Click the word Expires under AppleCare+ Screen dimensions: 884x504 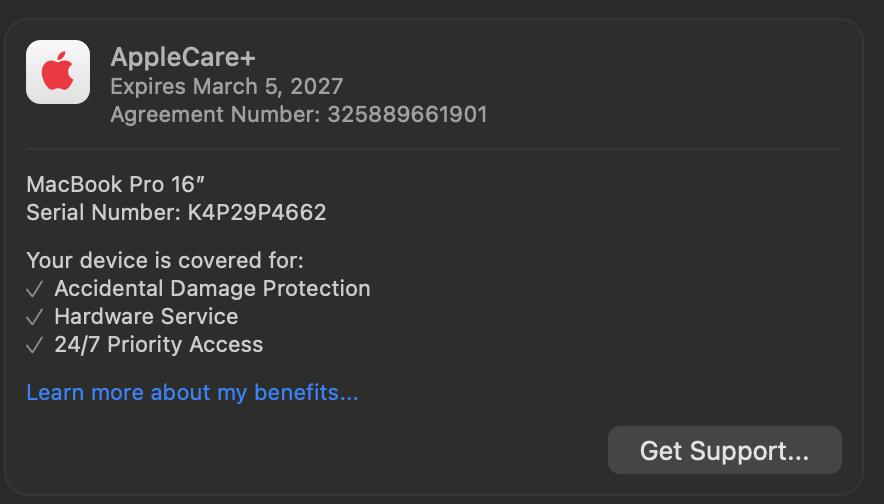click(x=148, y=86)
